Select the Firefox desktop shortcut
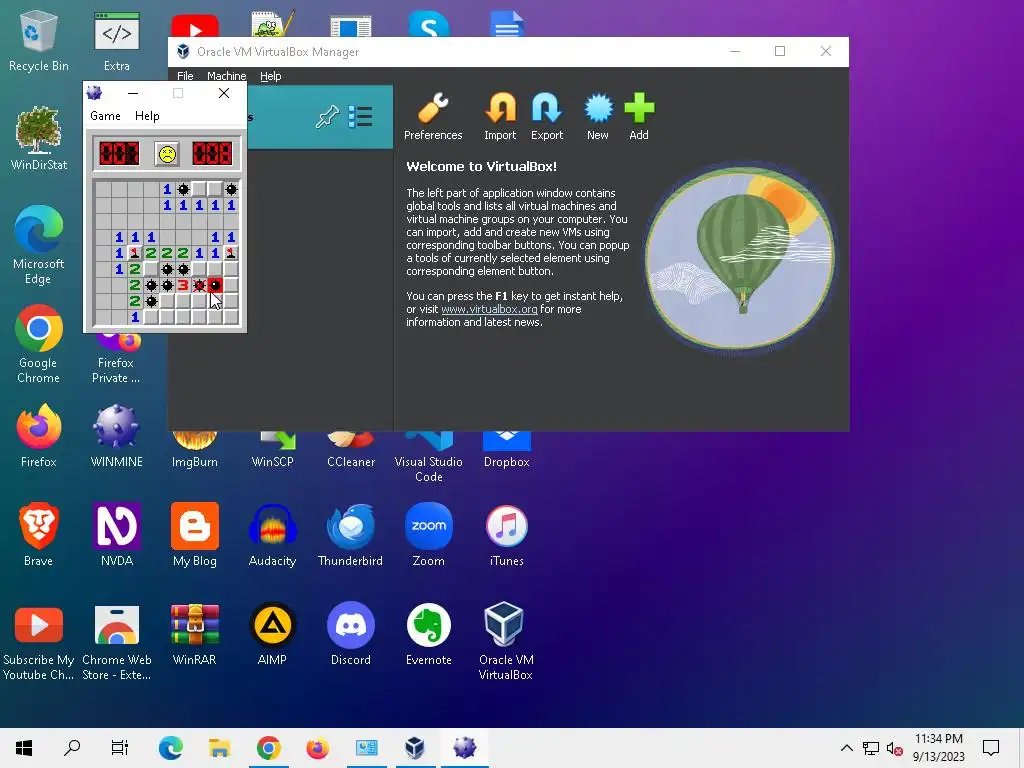The width and height of the screenshot is (1024, 768). point(39,436)
